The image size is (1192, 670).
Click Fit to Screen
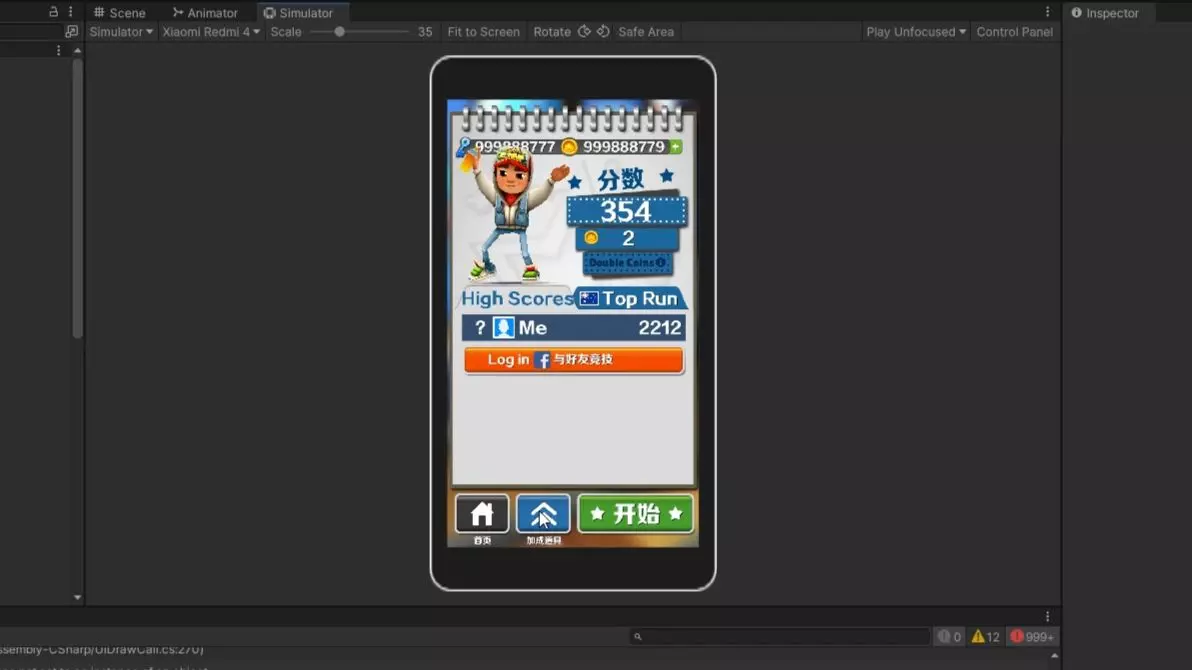click(x=483, y=32)
